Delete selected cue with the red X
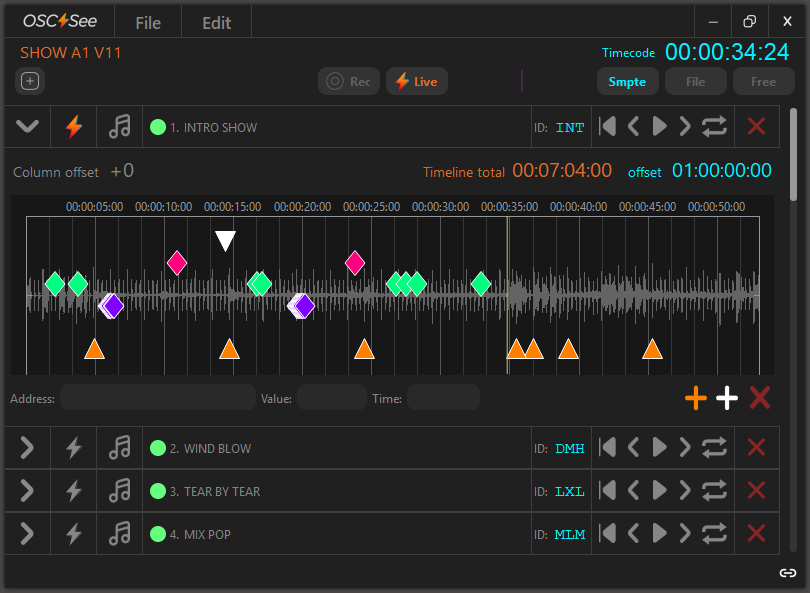The image size is (810, 593). pyautogui.click(x=760, y=398)
